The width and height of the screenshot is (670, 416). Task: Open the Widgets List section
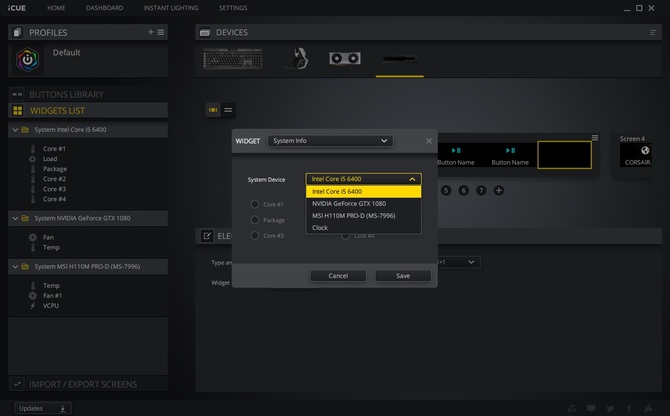click(x=88, y=111)
